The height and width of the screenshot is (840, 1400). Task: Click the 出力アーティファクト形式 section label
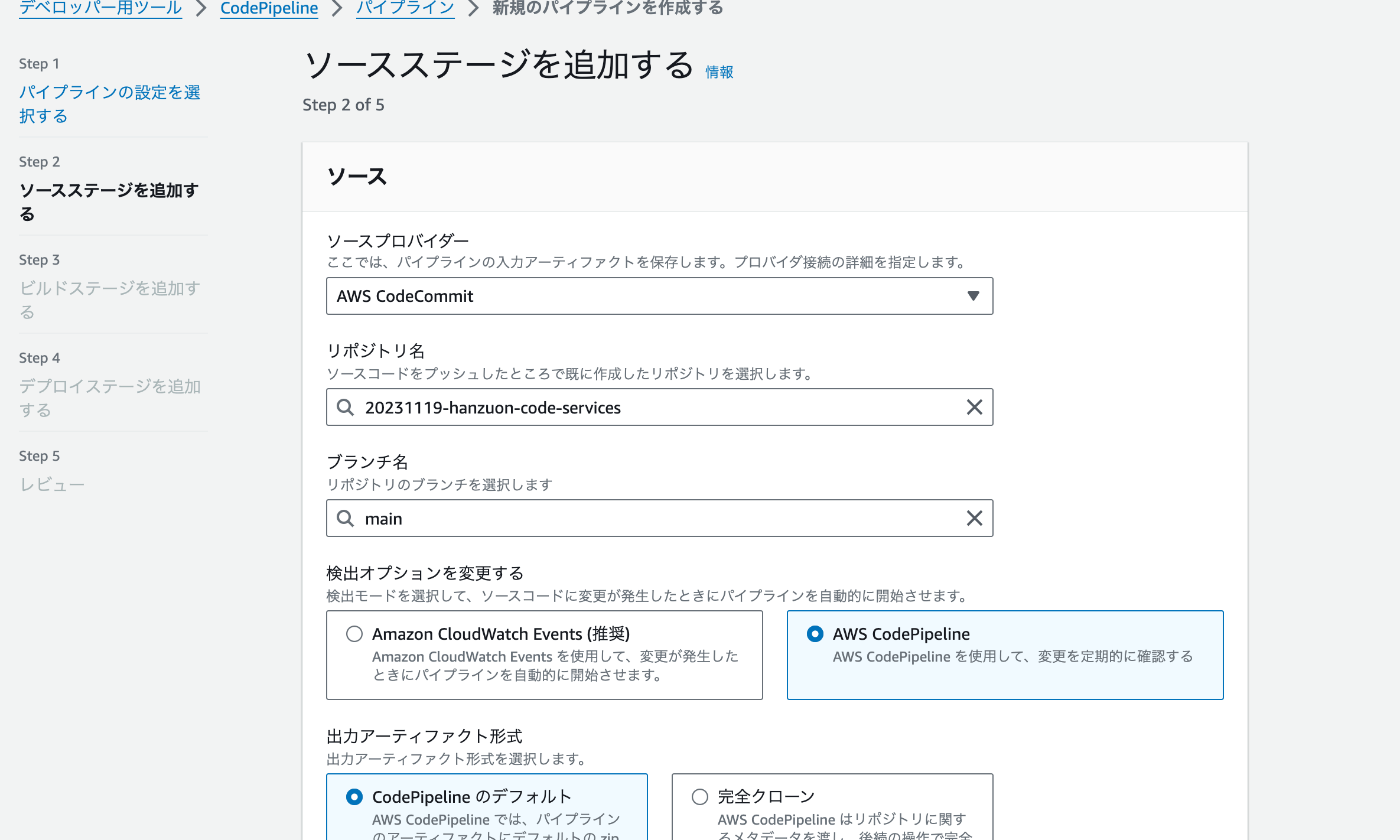tap(425, 736)
